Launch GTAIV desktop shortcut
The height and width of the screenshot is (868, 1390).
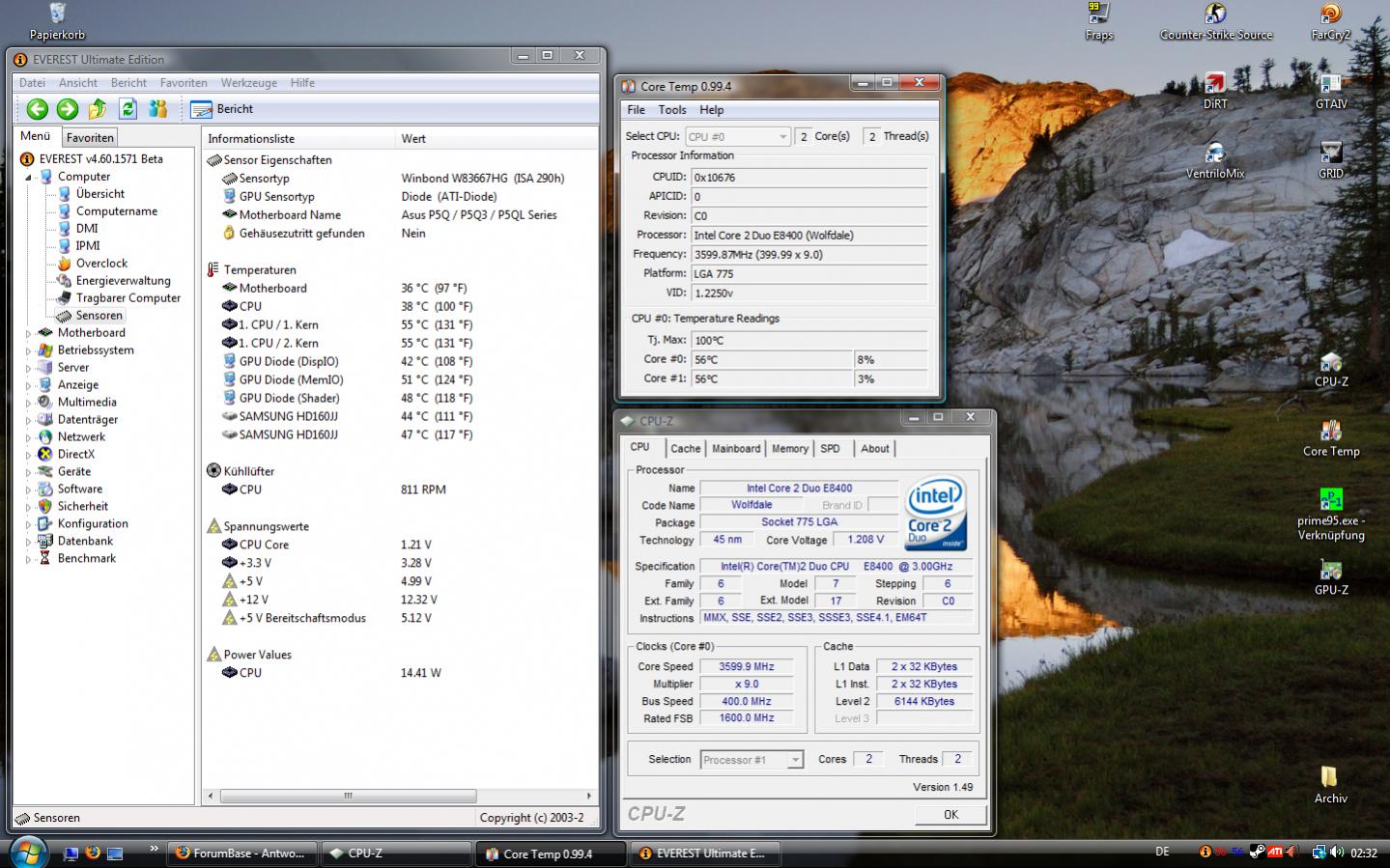[1331, 91]
